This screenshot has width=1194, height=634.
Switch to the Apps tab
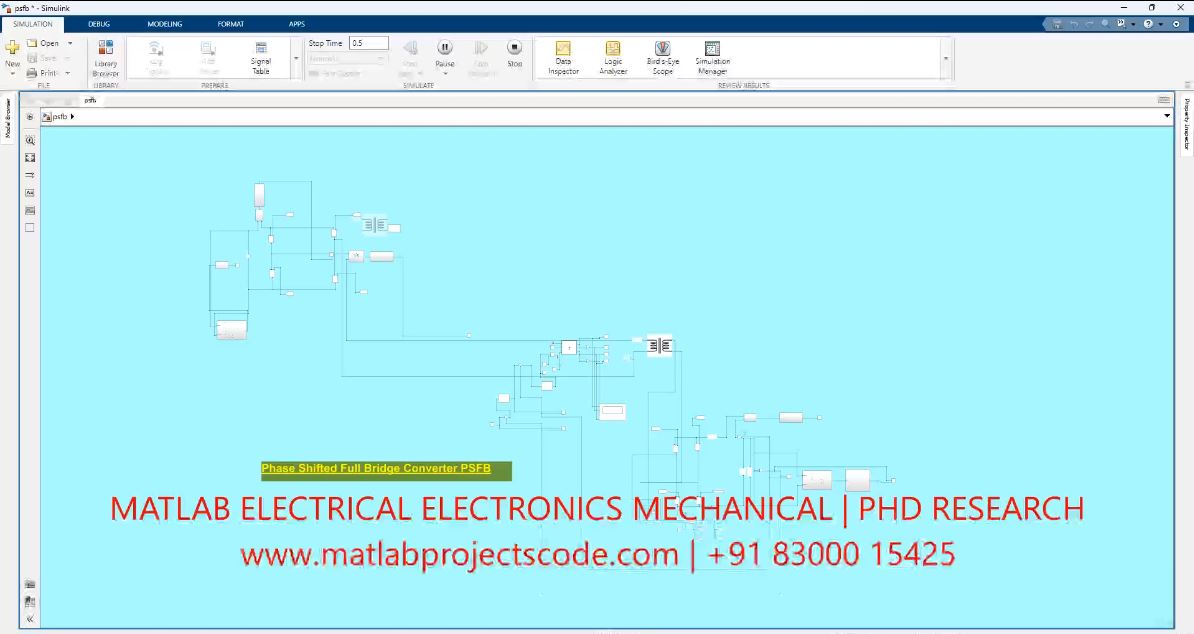point(297,24)
